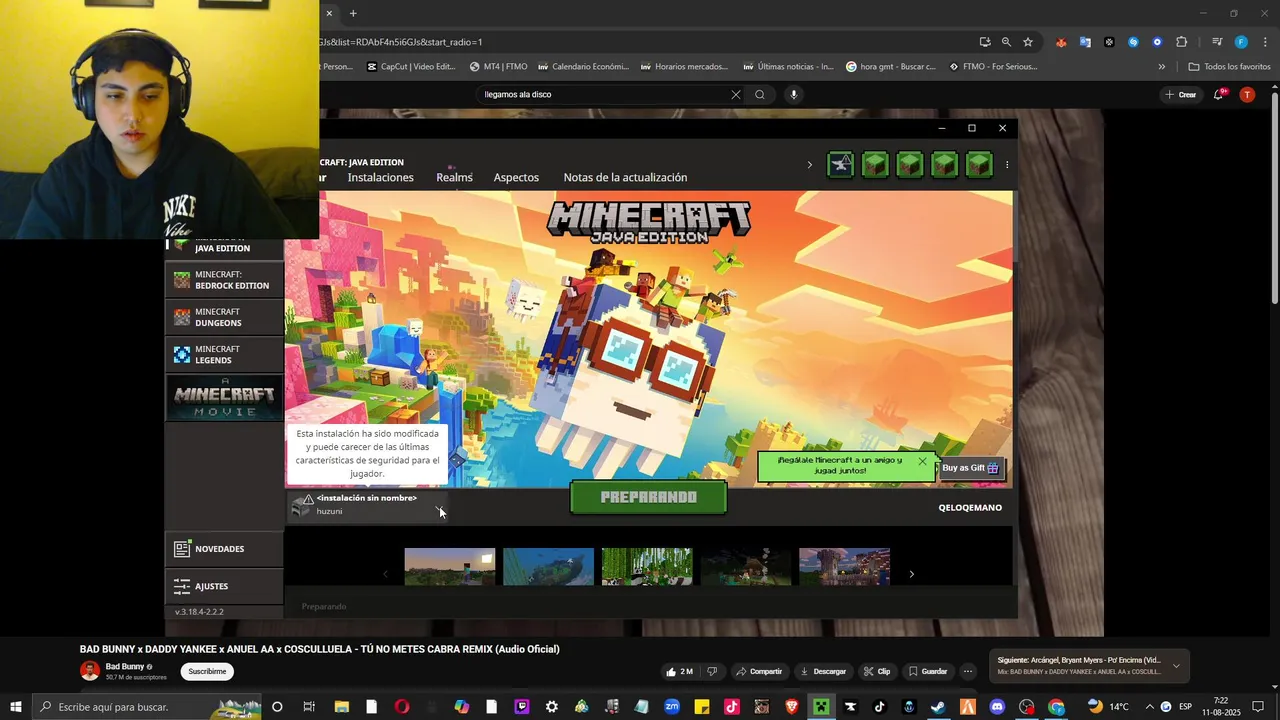Open Notas de la actualización tab
1280x720 pixels.
point(625,177)
